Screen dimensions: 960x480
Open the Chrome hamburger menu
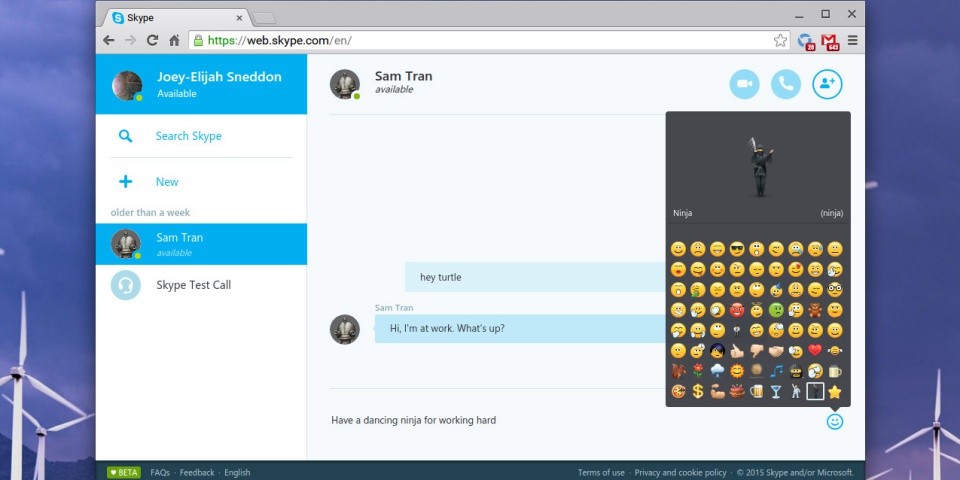[x=852, y=40]
